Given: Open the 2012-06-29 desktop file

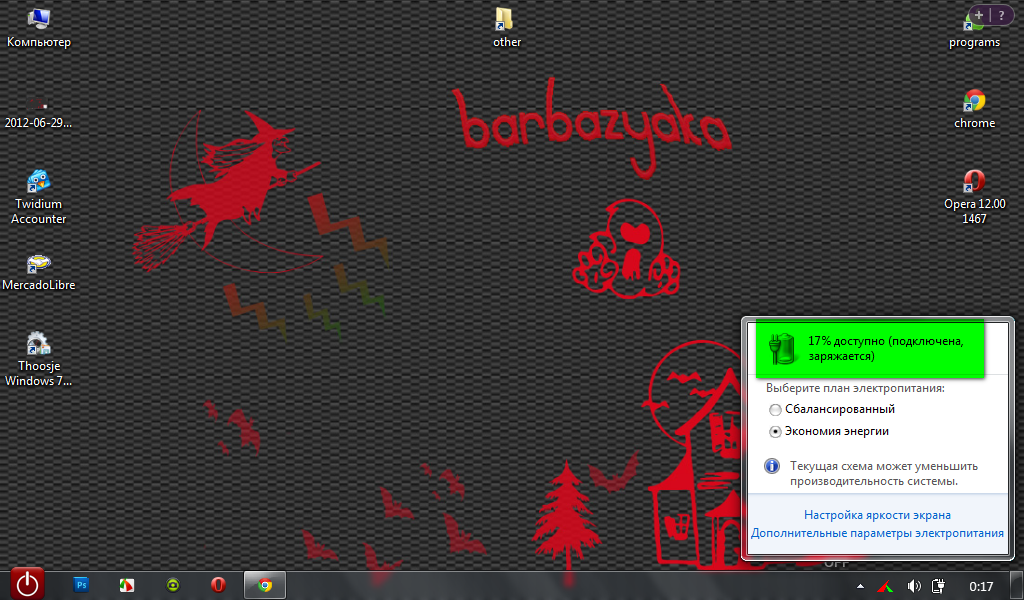Looking at the screenshot, I should click(x=39, y=104).
